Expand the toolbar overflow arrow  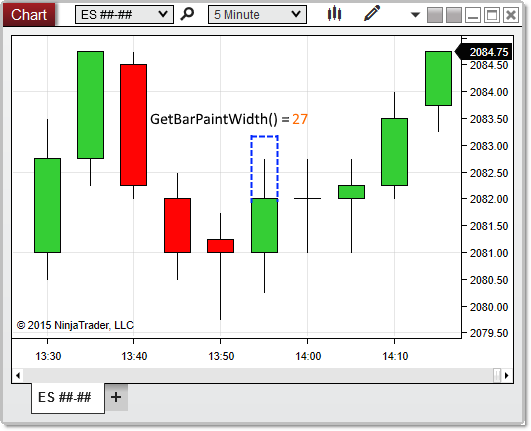416,15
